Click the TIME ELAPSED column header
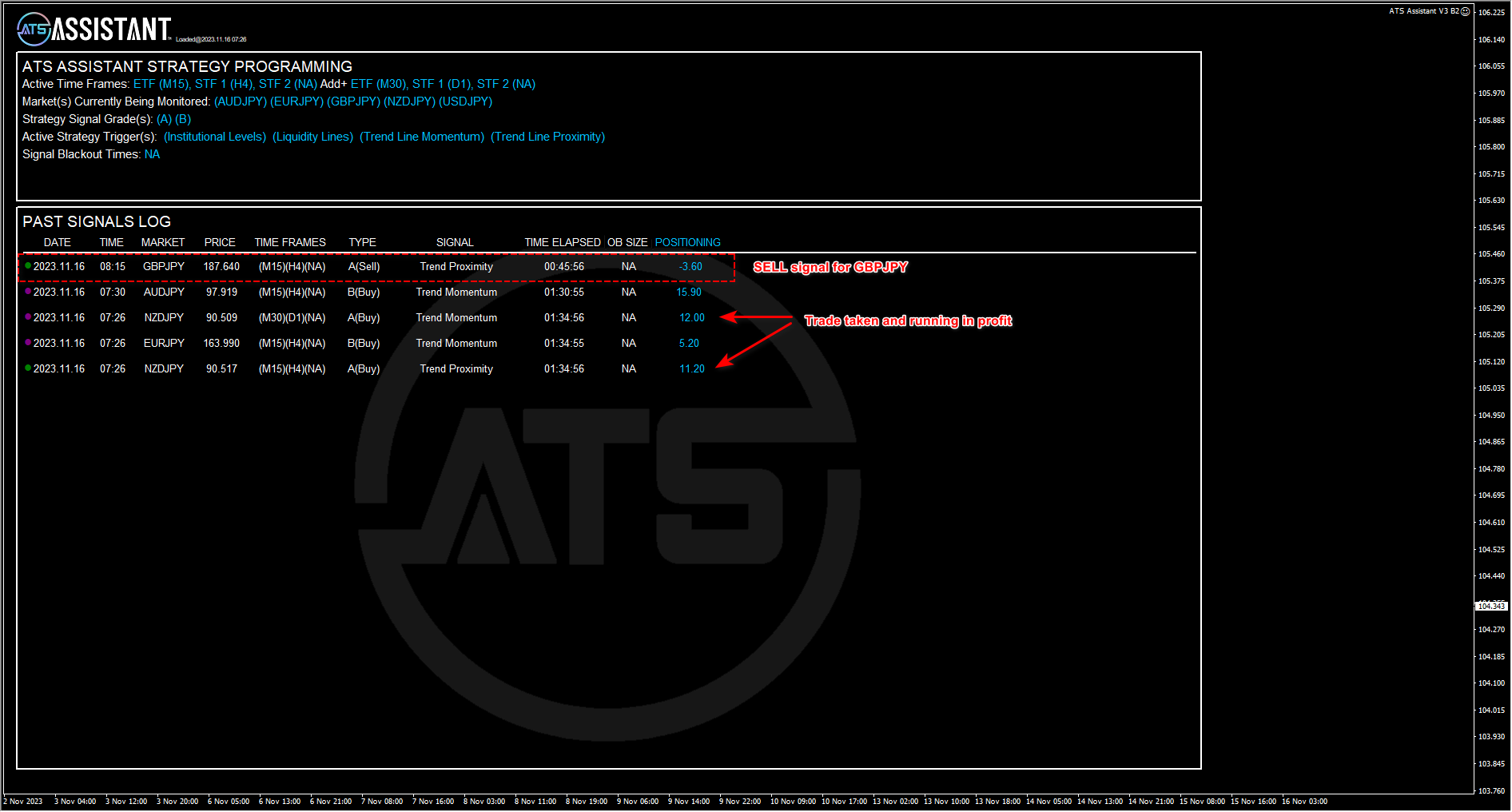 563,242
